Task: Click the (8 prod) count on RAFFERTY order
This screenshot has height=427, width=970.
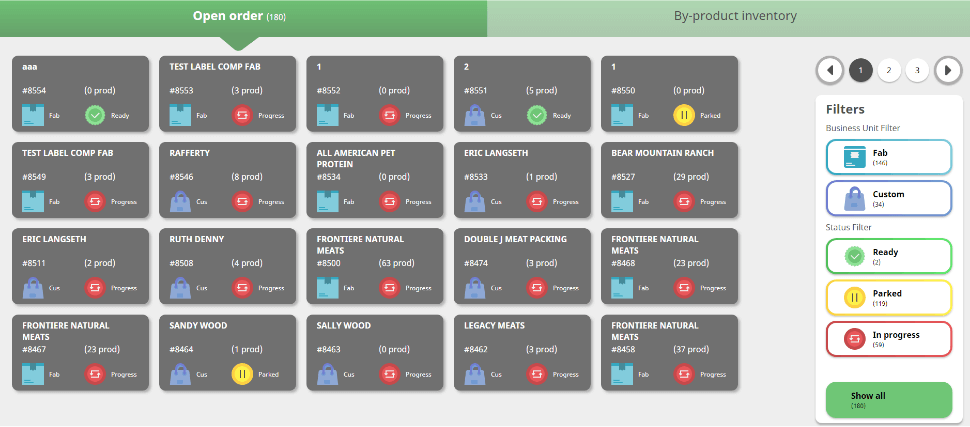Action: tap(247, 177)
